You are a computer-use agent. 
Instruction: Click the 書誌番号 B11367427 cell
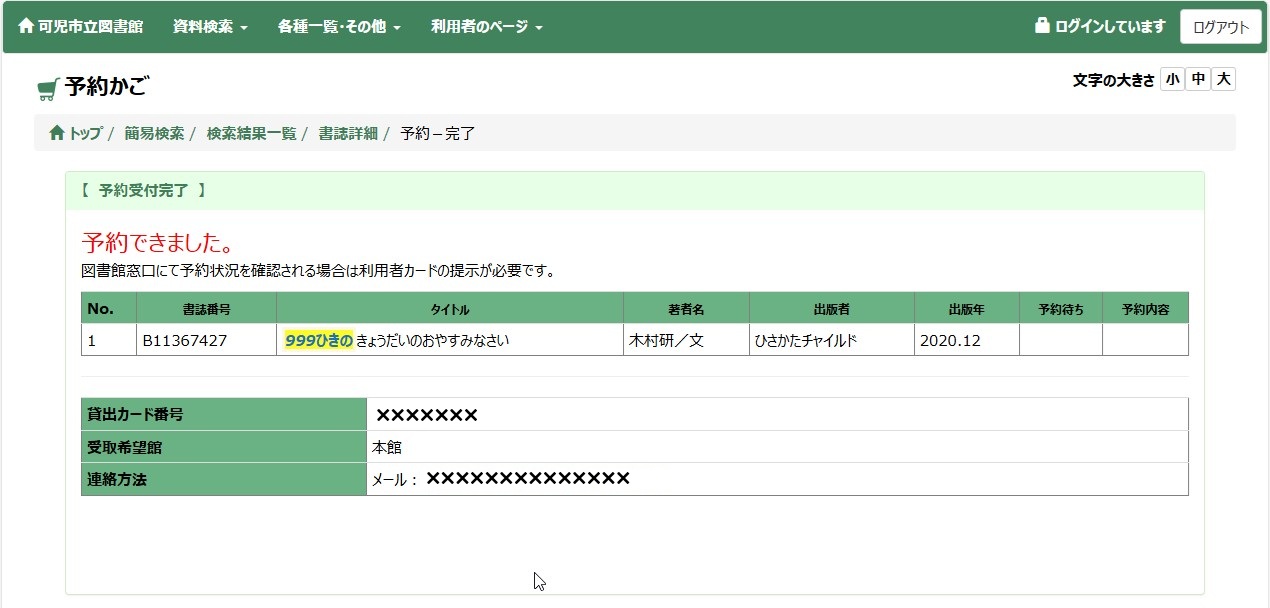185,340
